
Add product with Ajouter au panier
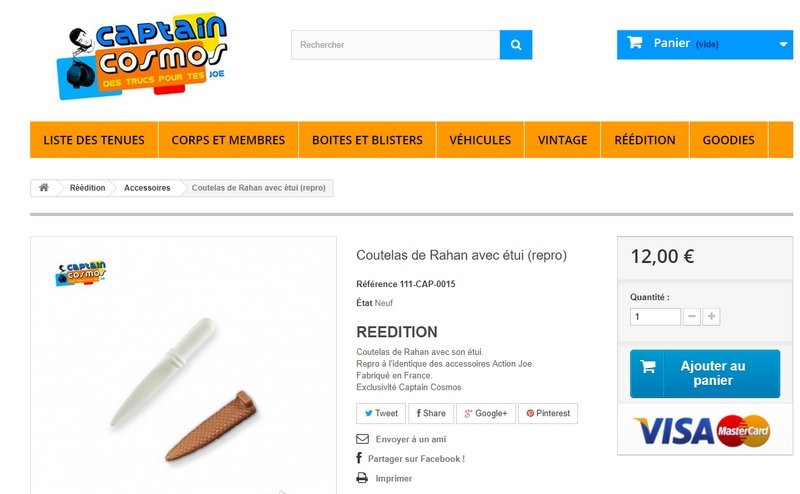(x=705, y=374)
